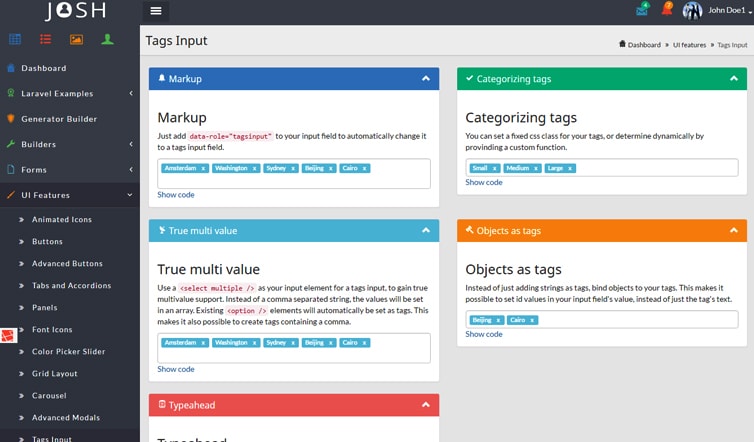Viewport: 754px width, 442px height.
Task: Click the home icon in breadcrumb
Action: pyautogui.click(x=623, y=45)
